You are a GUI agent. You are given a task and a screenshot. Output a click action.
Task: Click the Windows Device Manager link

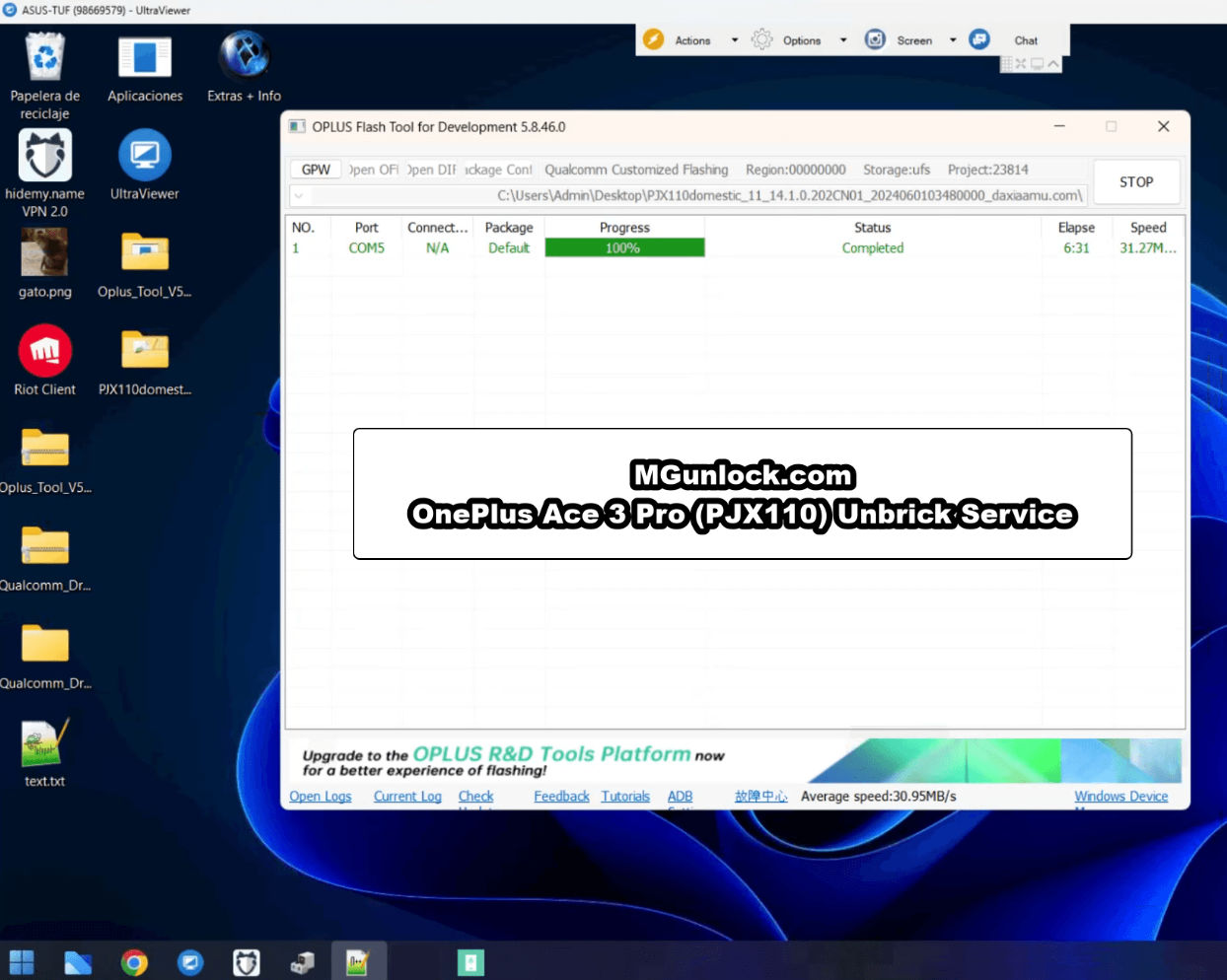click(1120, 798)
